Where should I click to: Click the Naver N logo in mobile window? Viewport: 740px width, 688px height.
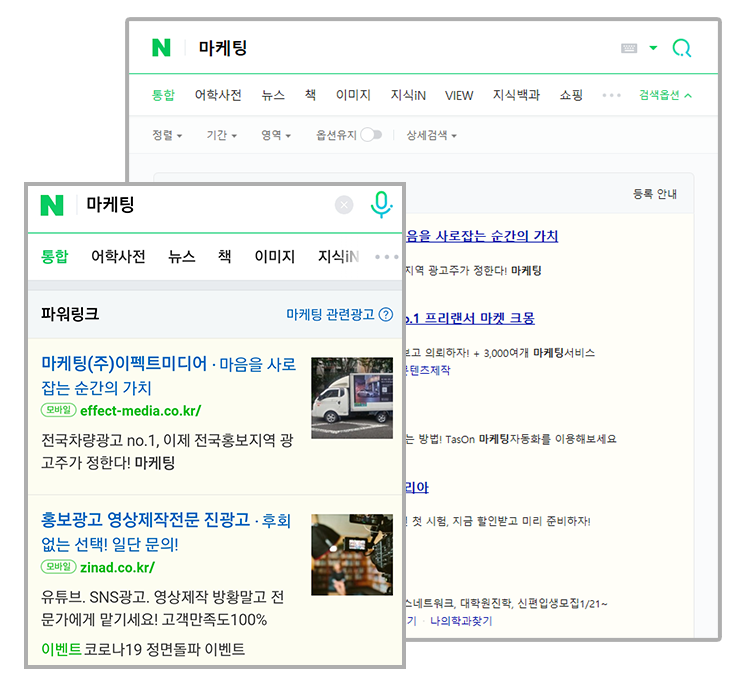click(x=52, y=205)
